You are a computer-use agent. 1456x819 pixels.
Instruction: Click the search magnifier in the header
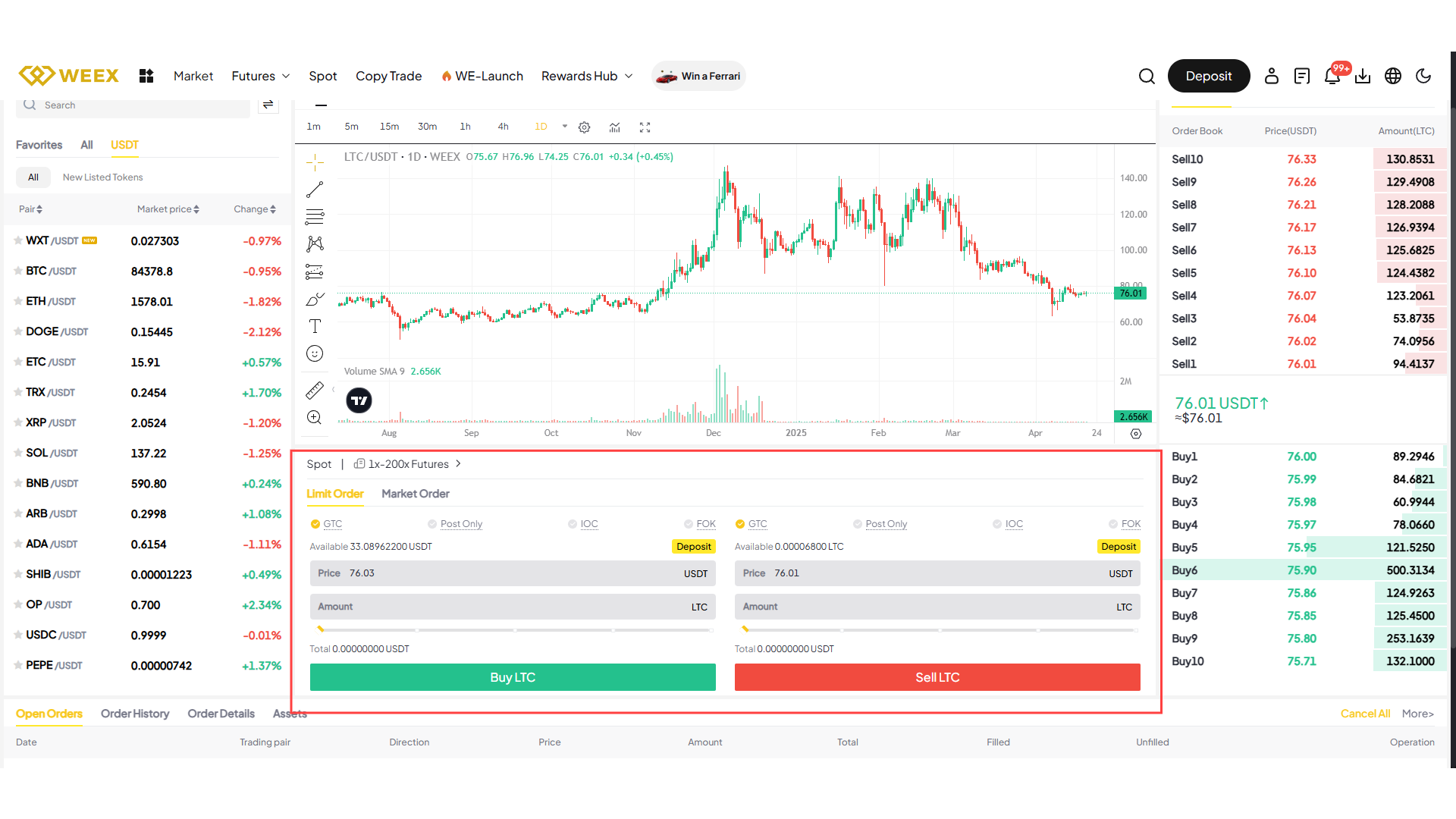pos(1147,76)
